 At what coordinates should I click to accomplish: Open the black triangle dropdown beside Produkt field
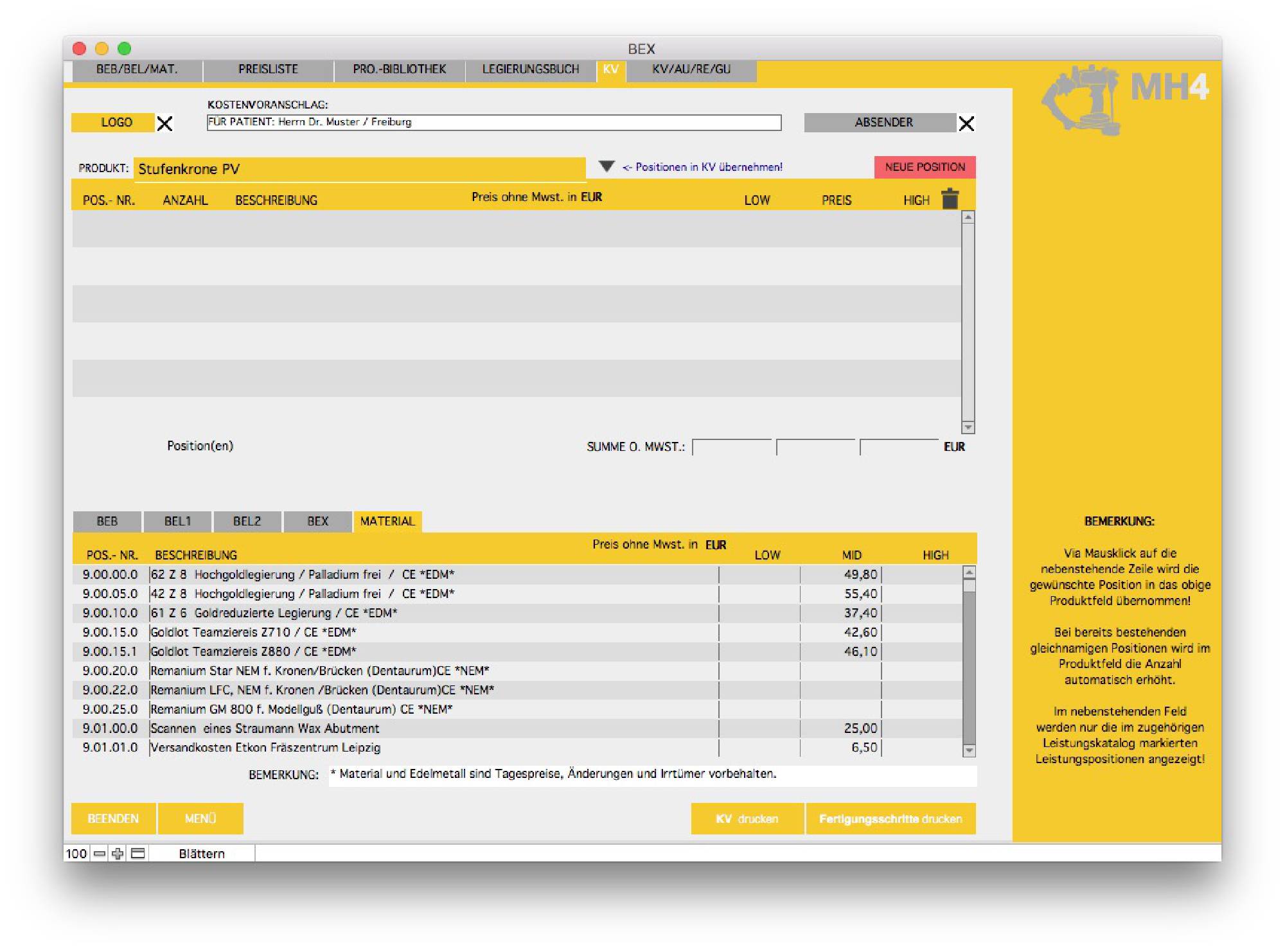[x=606, y=166]
